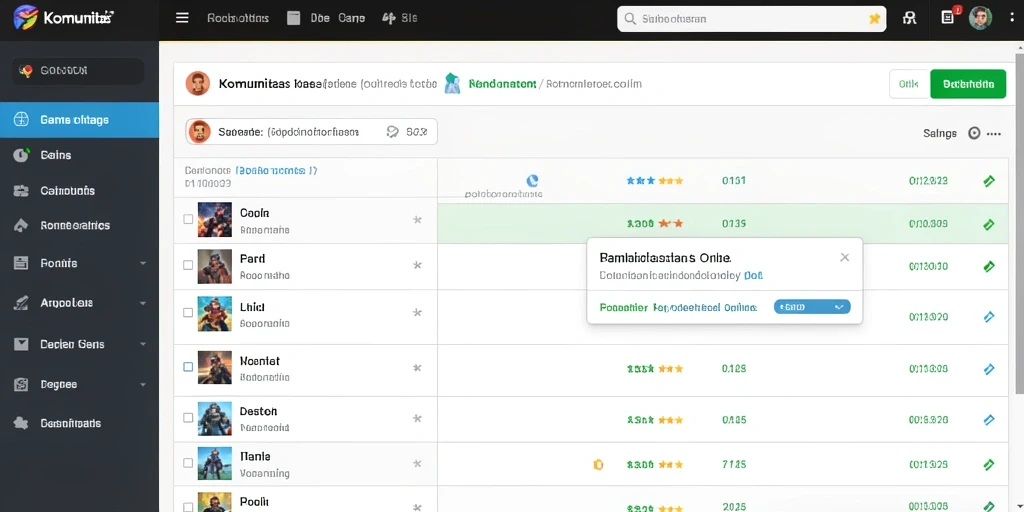Click the star icon in the Pard row
This screenshot has height=512, width=1024.
tap(417, 265)
